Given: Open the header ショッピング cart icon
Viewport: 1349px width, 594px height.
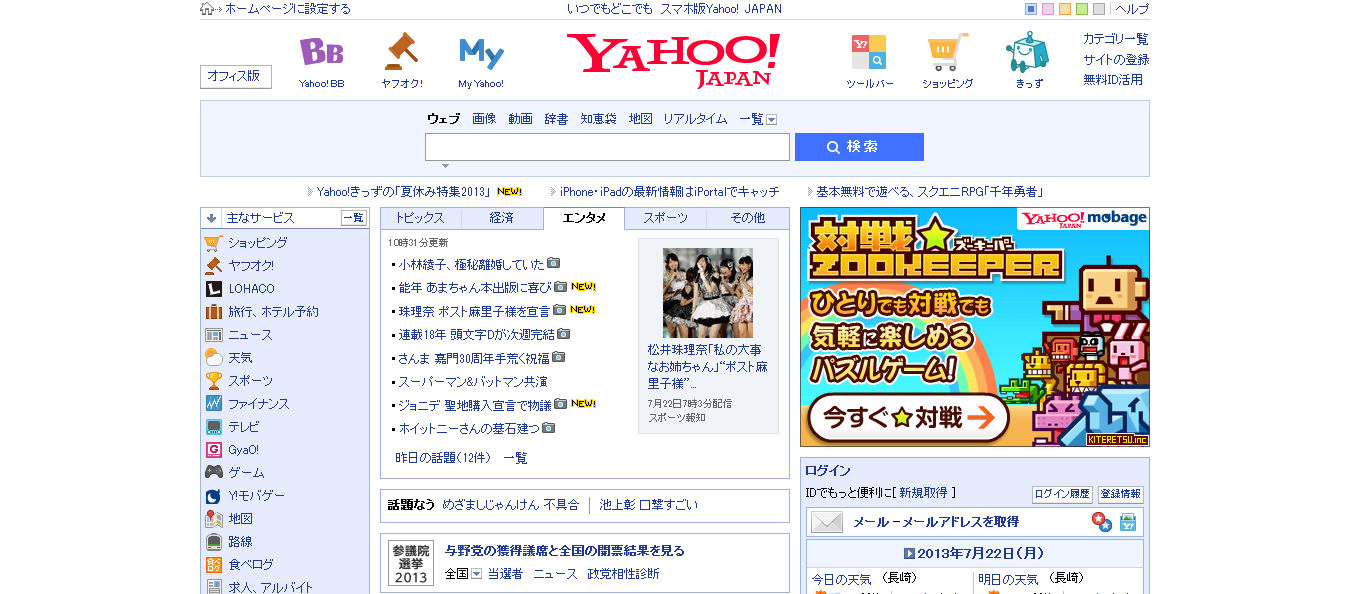Looking at the screenshot, I should click(x=947, y=52).
